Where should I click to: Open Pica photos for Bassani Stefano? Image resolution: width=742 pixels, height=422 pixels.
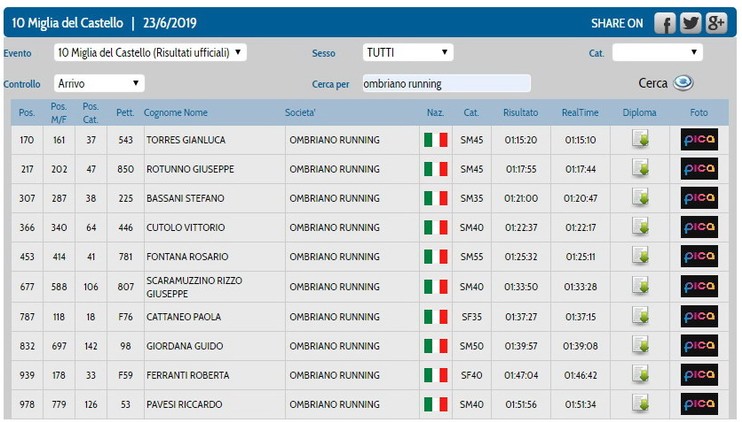click(x=699, y=198)
